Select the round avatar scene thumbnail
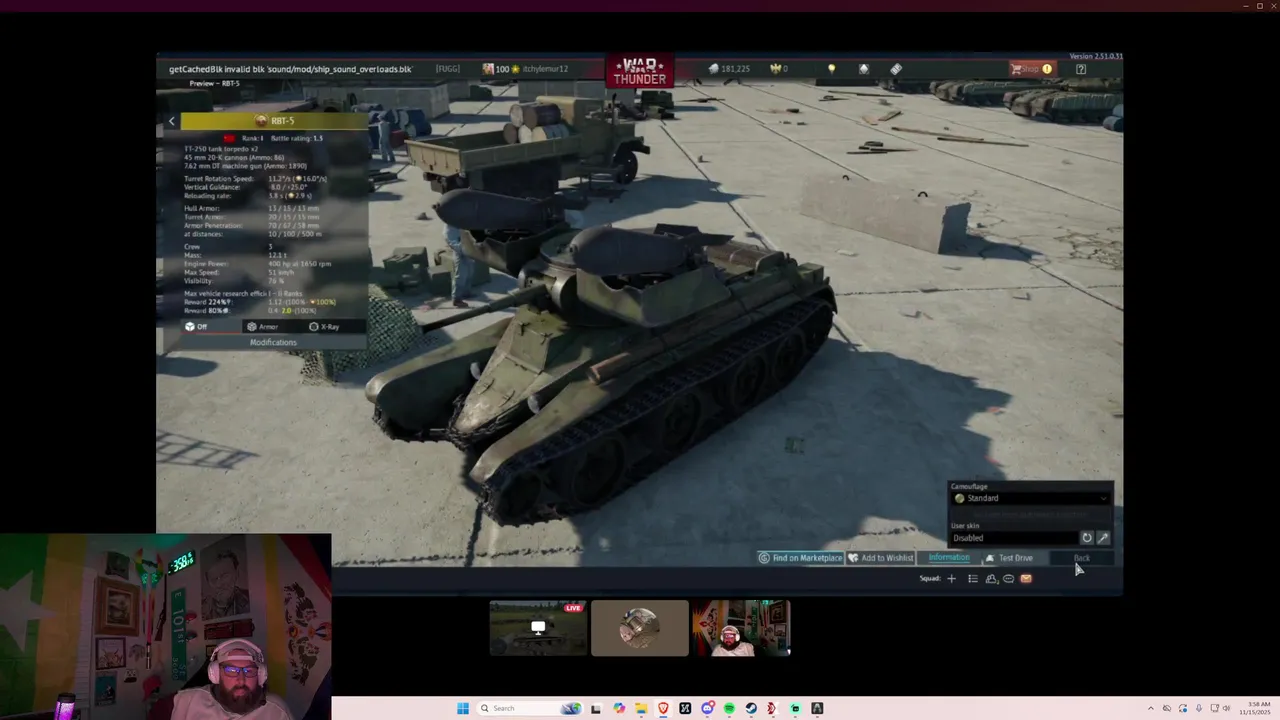This screenshot has width=1280, height=720. tap(640, 628)
